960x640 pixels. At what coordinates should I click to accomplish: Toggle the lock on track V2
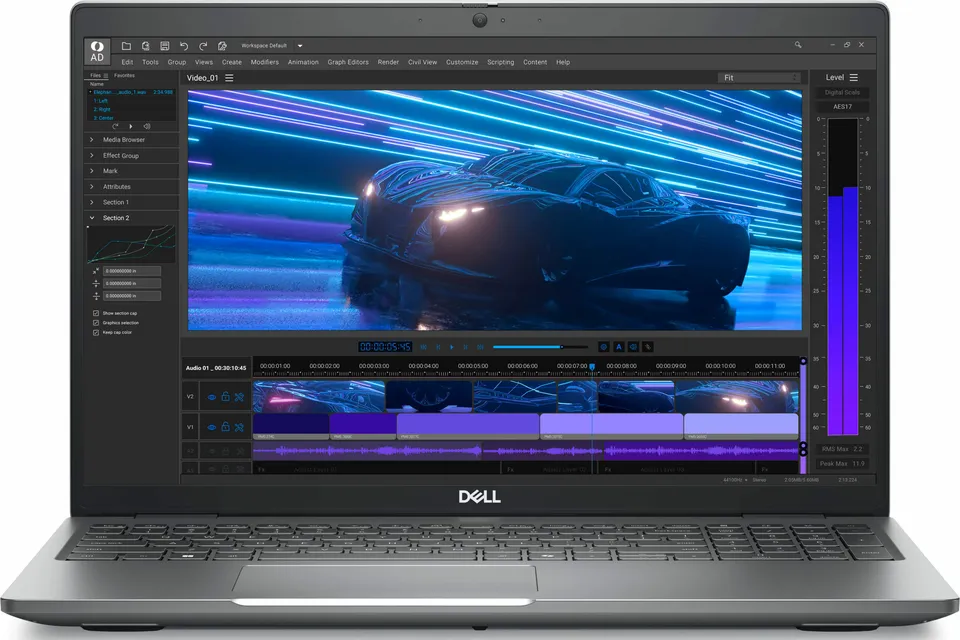[x=225, y=397]
